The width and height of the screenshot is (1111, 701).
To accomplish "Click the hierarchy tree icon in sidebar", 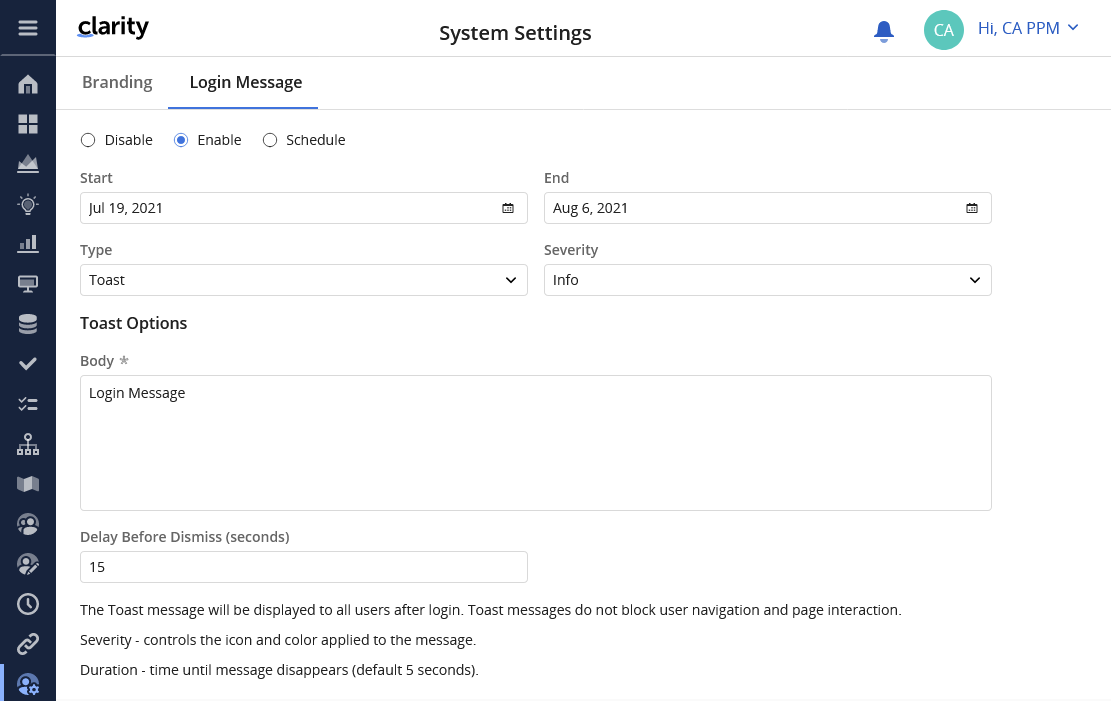I will 28,444.
